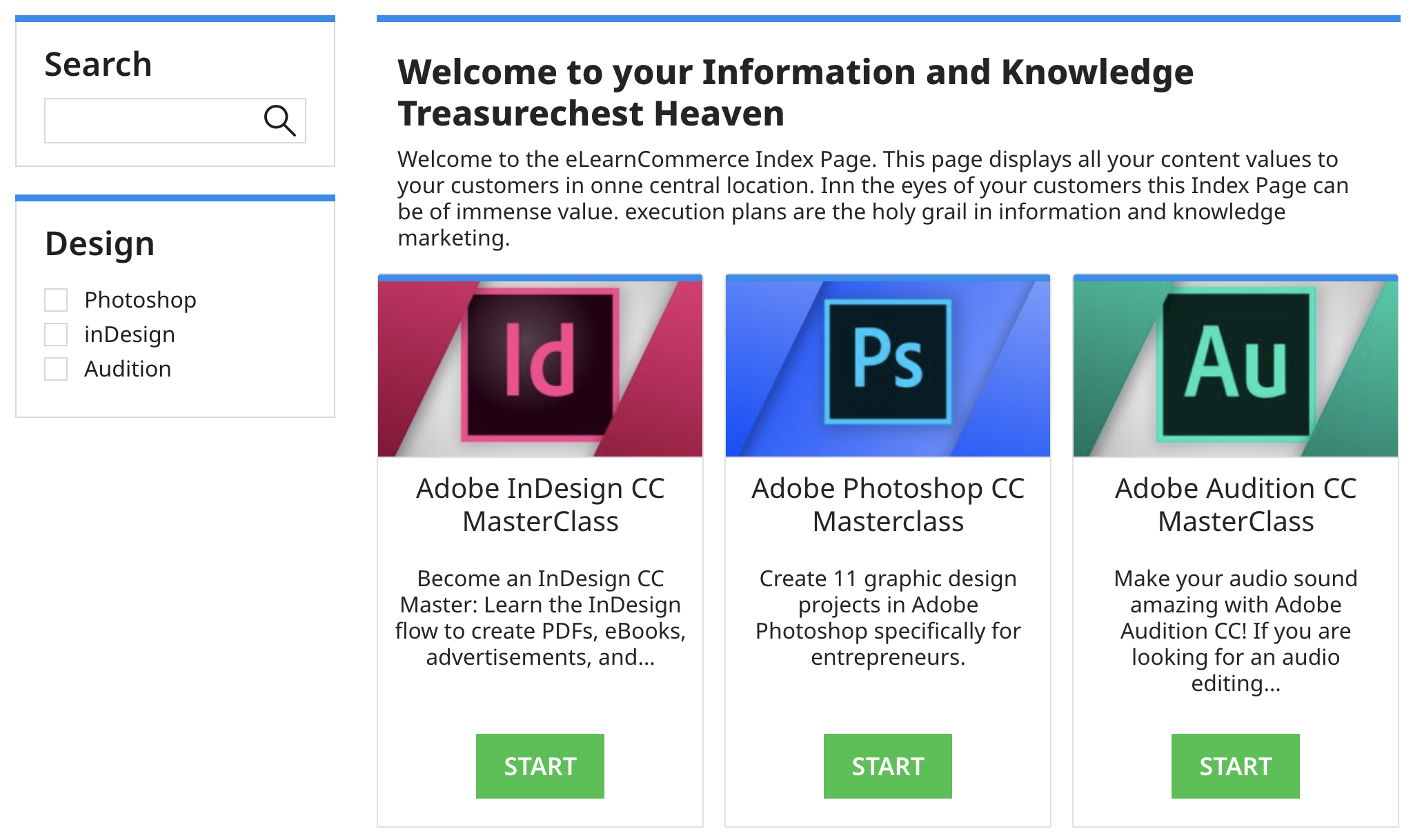
Task: Start the Adobe InDesign CC MasterClass
Action: 540,766
